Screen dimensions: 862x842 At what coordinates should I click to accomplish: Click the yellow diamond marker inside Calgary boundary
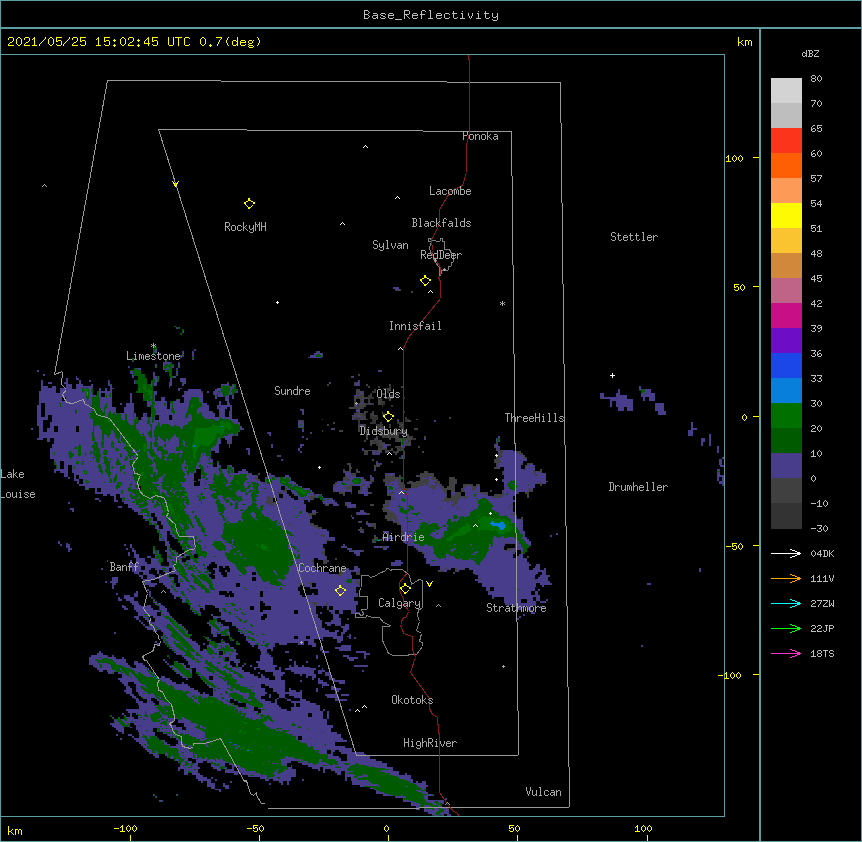tap(405, 589)
